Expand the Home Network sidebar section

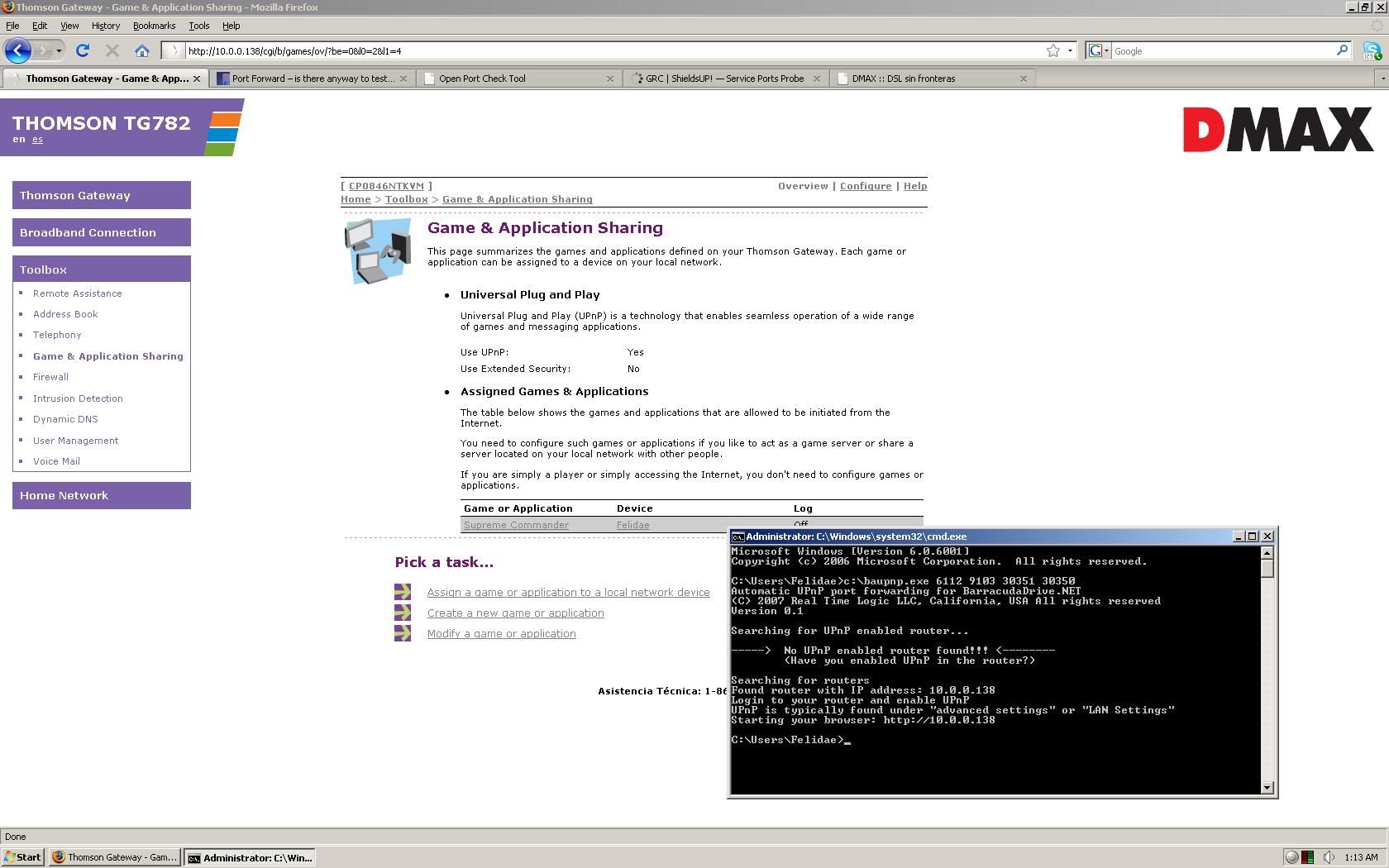coord(101,495)
